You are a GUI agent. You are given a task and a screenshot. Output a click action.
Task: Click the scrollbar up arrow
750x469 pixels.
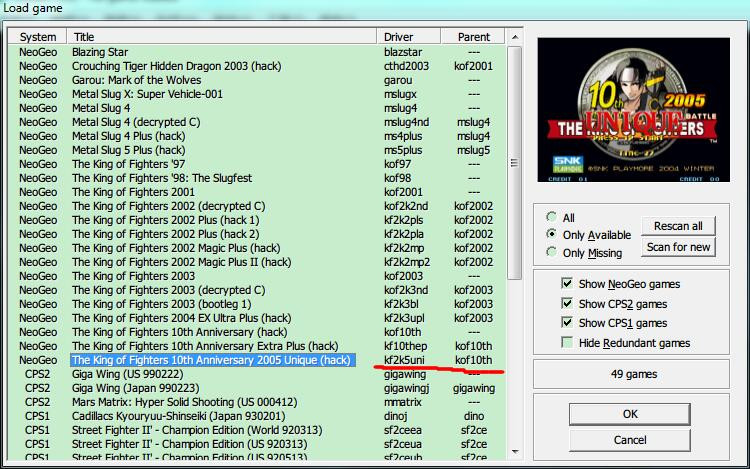point(515,37)
